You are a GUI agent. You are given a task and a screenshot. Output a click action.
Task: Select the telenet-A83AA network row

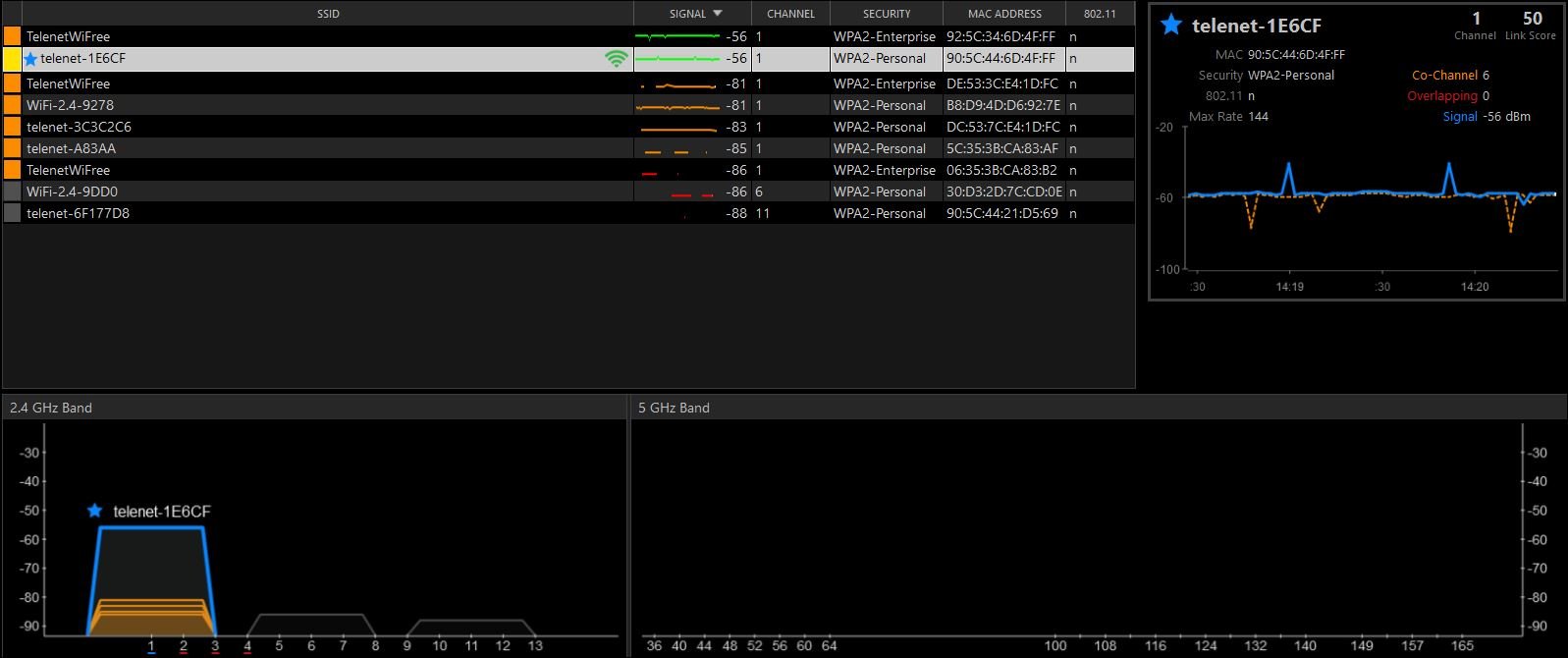[568, 148]
